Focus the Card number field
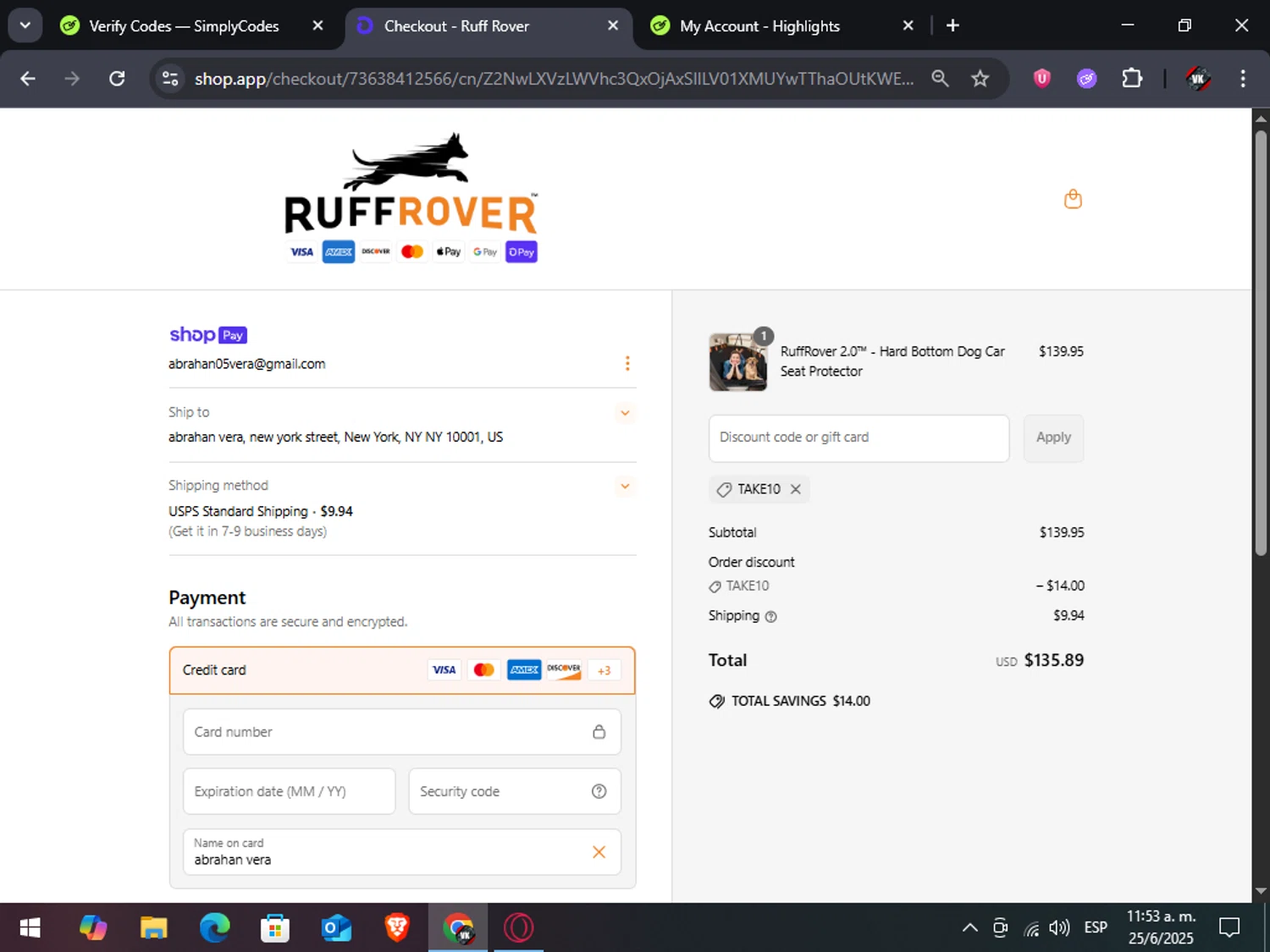 (401, 731)
